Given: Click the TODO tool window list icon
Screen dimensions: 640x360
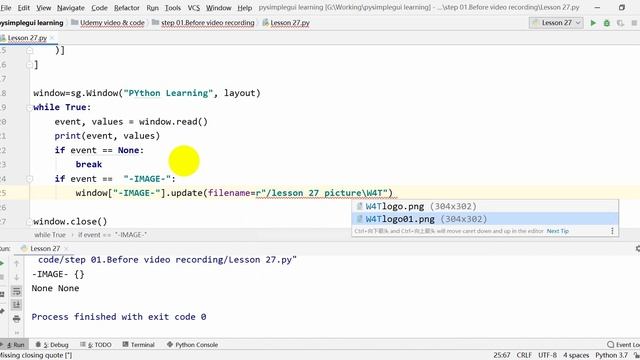Looking at the screenshot, I should [83, 344].
